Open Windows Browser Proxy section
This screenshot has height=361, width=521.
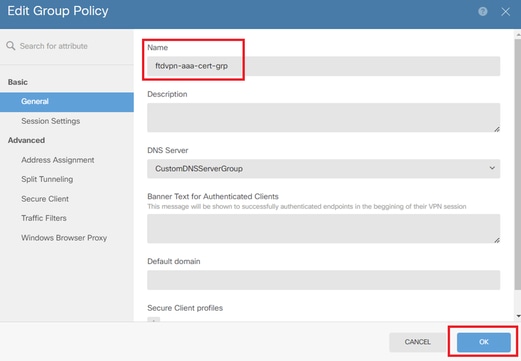tap(64, 238)
